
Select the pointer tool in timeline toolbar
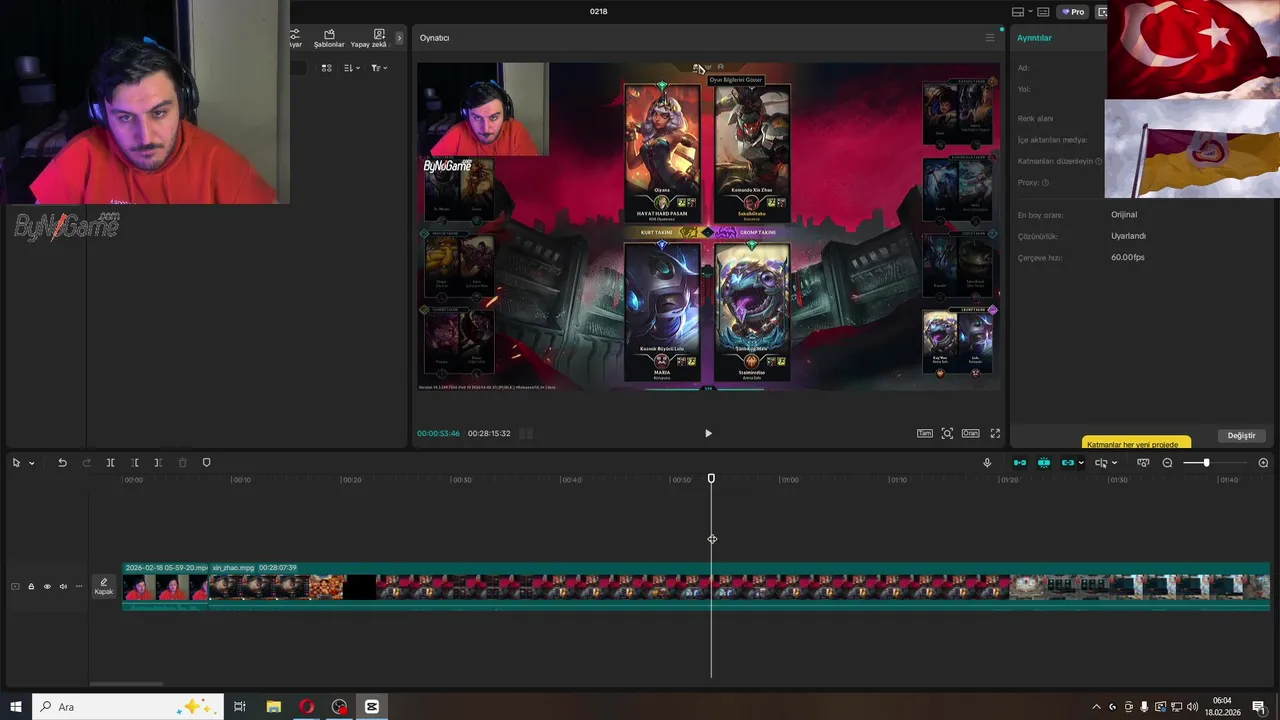click(16, 463)
